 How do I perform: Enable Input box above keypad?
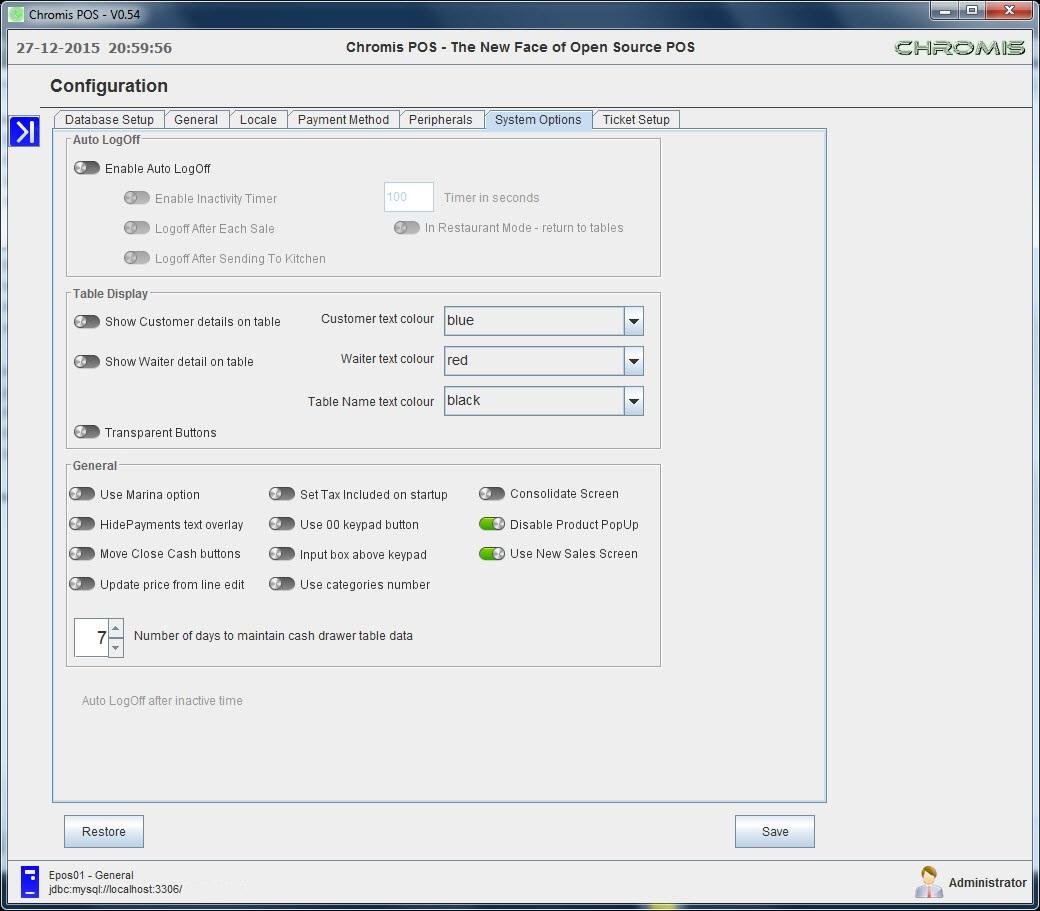pos(282,554)
